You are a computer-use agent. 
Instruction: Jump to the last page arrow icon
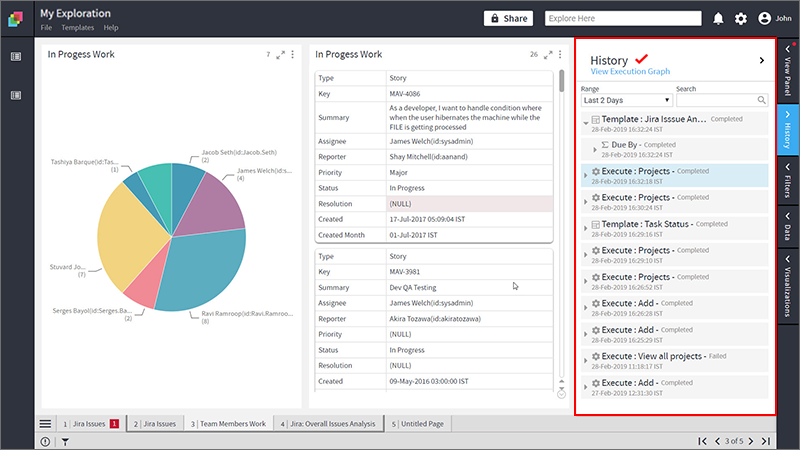point(766,441)
